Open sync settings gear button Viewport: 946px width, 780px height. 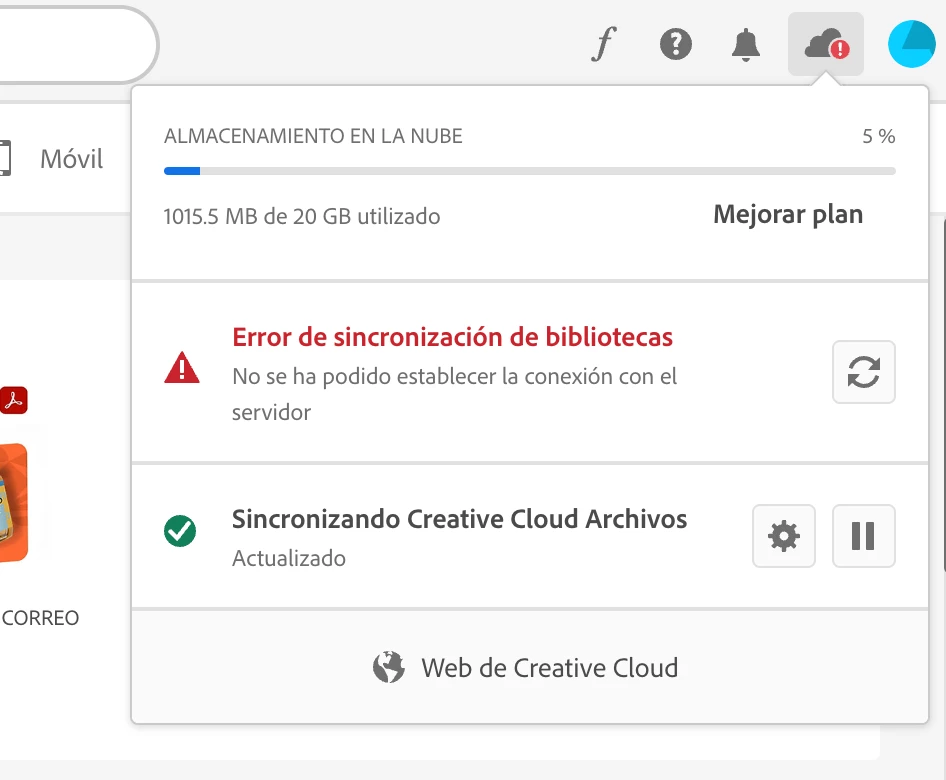(784, 536)
